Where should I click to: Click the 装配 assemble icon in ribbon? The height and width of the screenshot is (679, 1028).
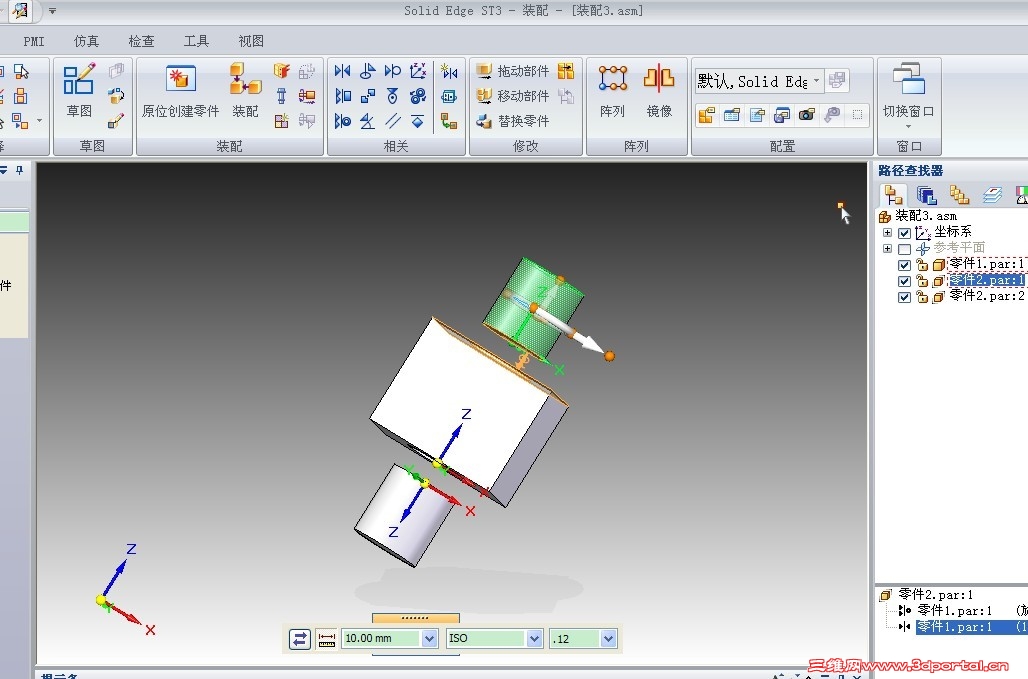(x=245, y=79)
